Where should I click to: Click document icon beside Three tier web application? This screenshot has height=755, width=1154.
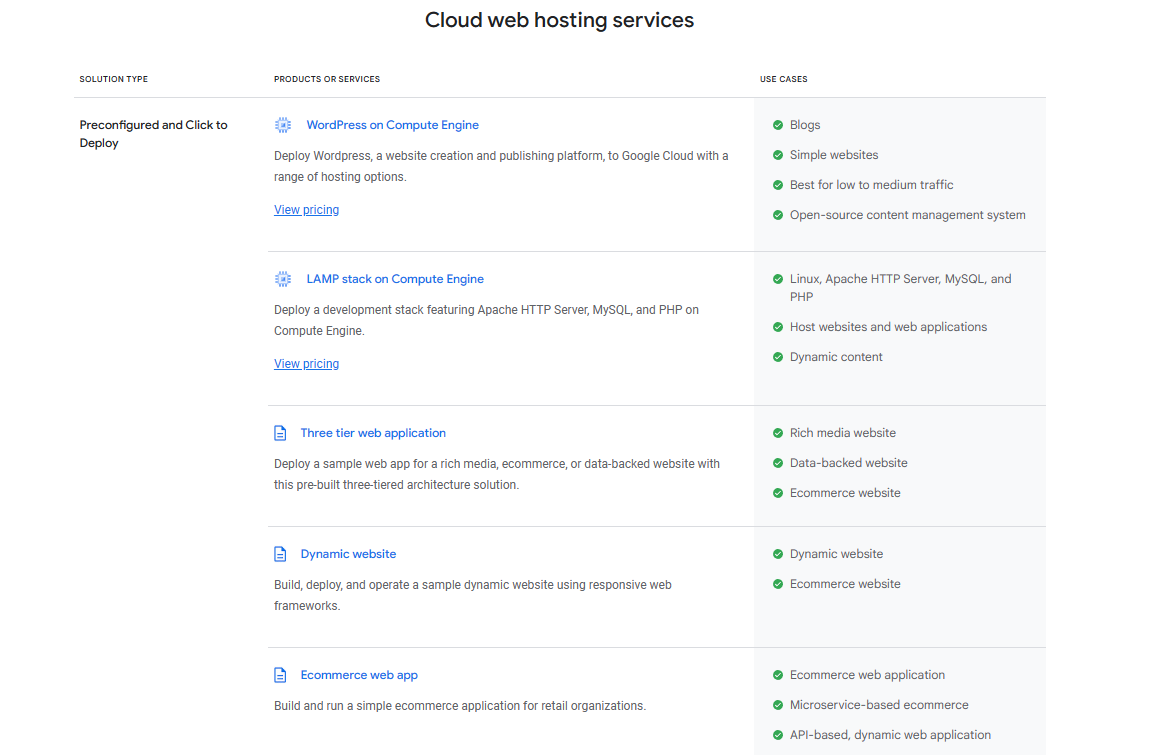tap(280, 433)
